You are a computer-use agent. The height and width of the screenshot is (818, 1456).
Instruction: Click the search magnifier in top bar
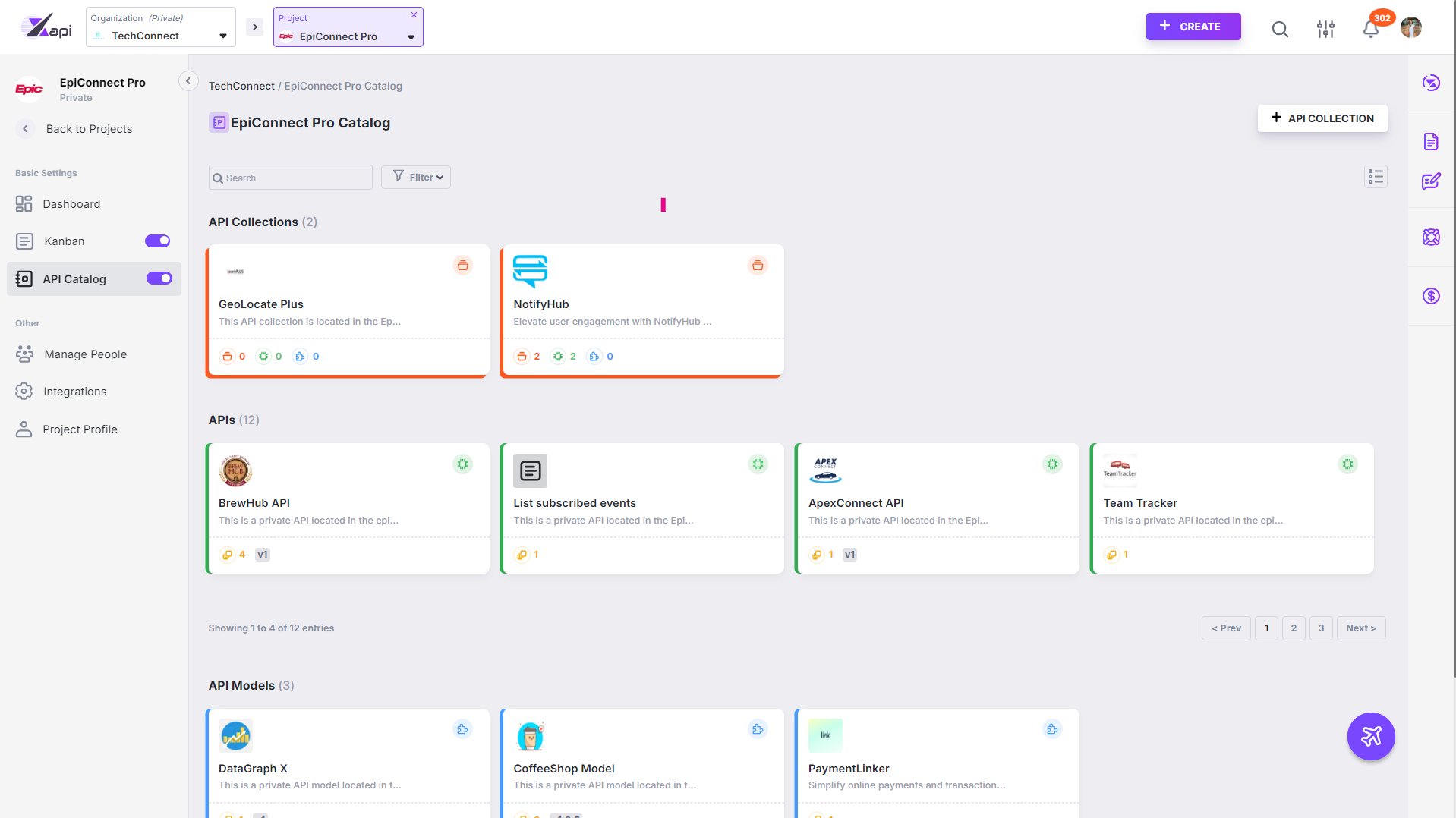click(1280, 29)
